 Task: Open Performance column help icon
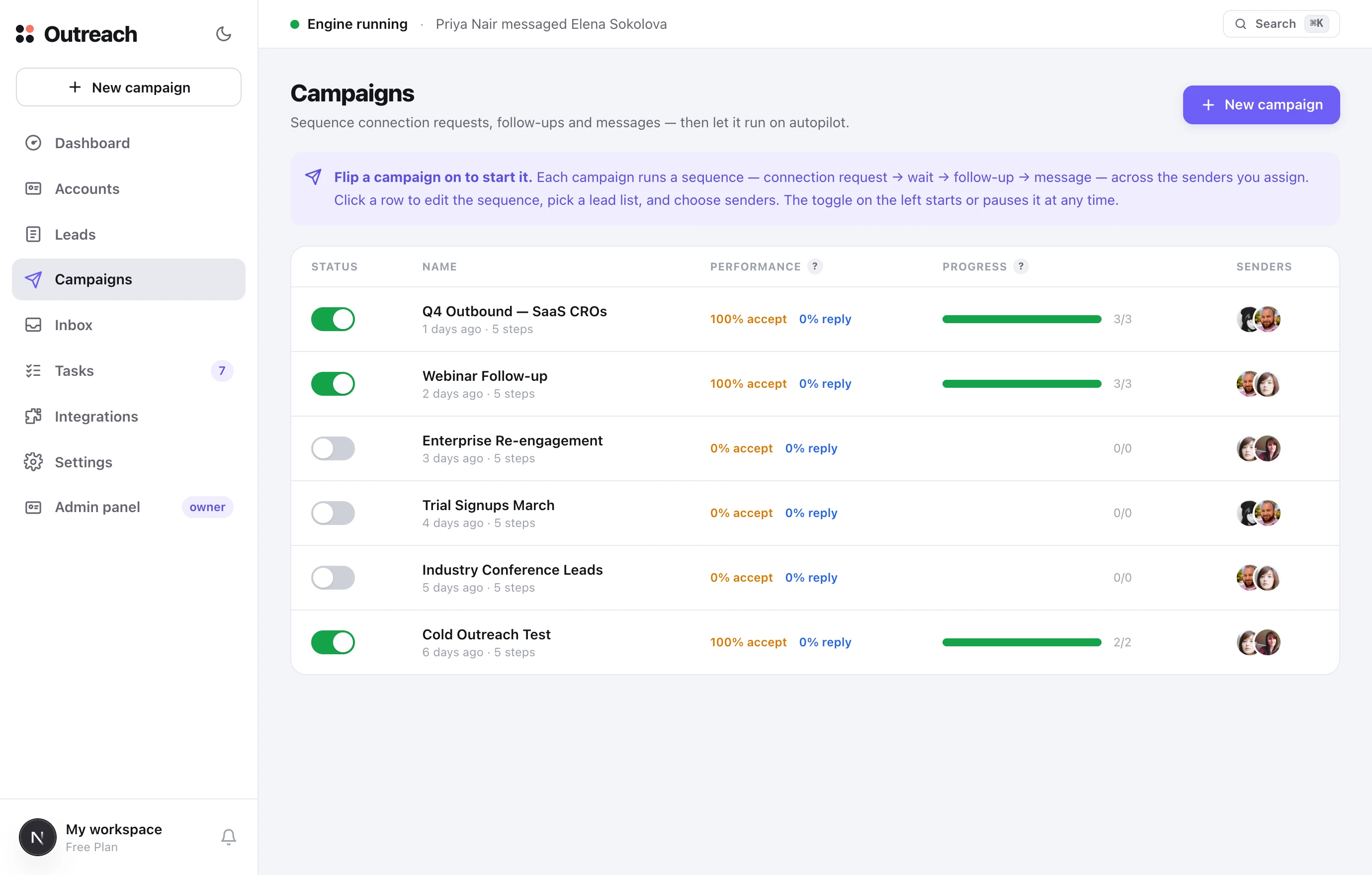(815, 266)
